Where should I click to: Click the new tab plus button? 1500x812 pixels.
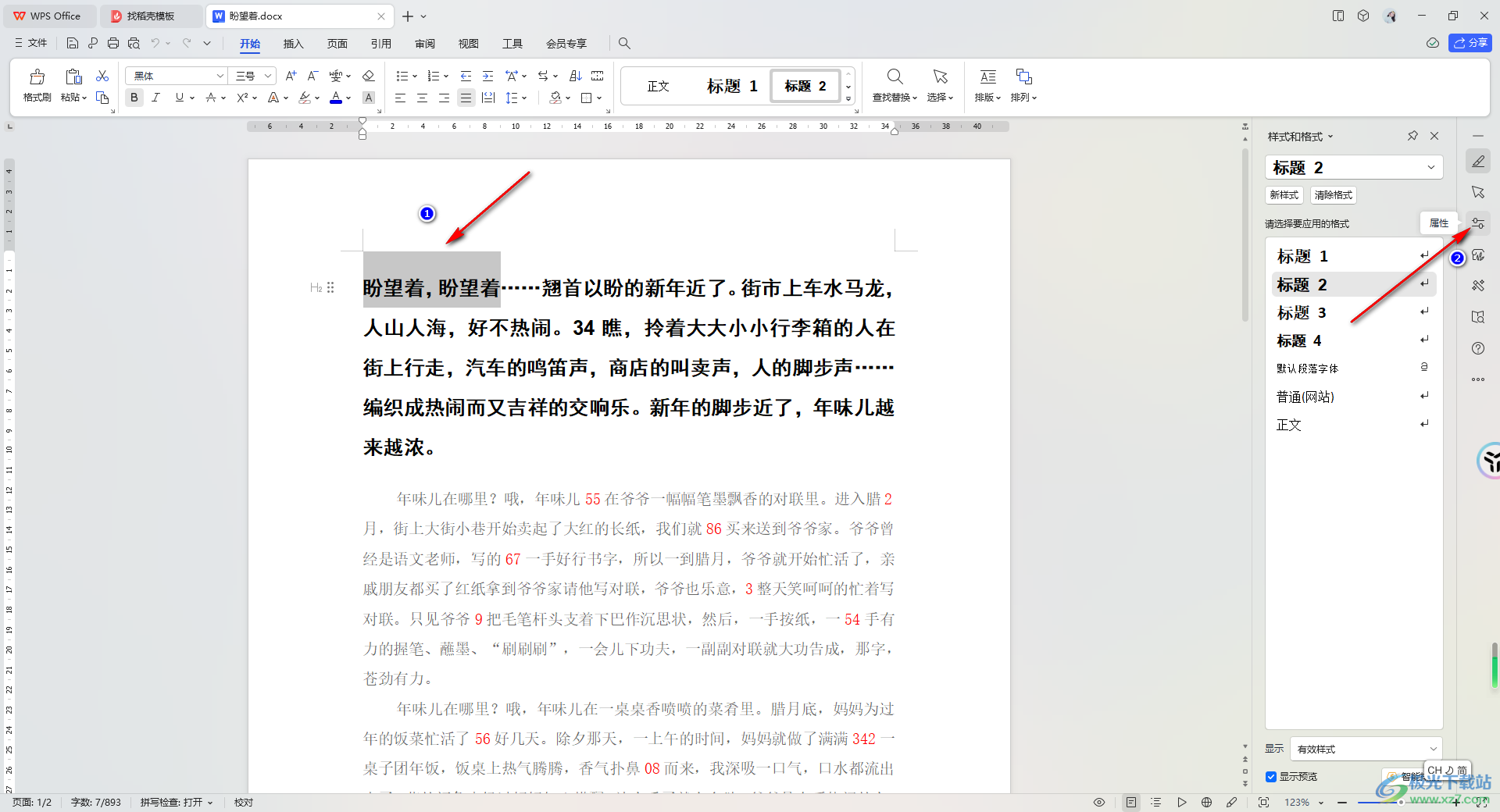[x=408, y=16]
